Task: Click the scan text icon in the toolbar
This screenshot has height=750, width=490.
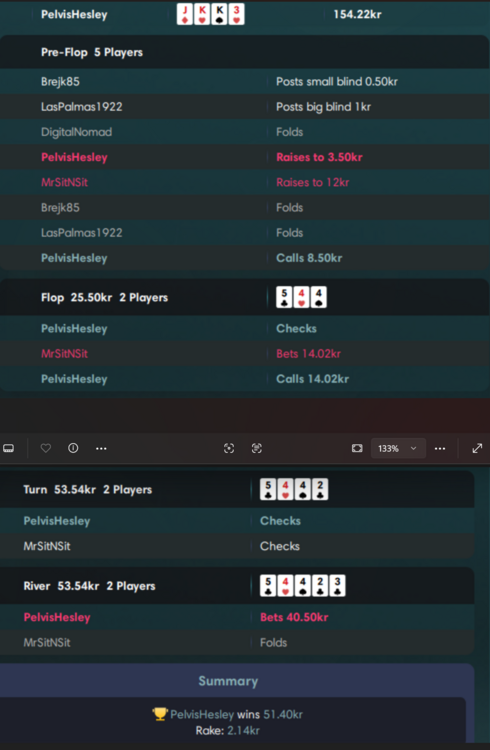Action: [x=256, y=448]
